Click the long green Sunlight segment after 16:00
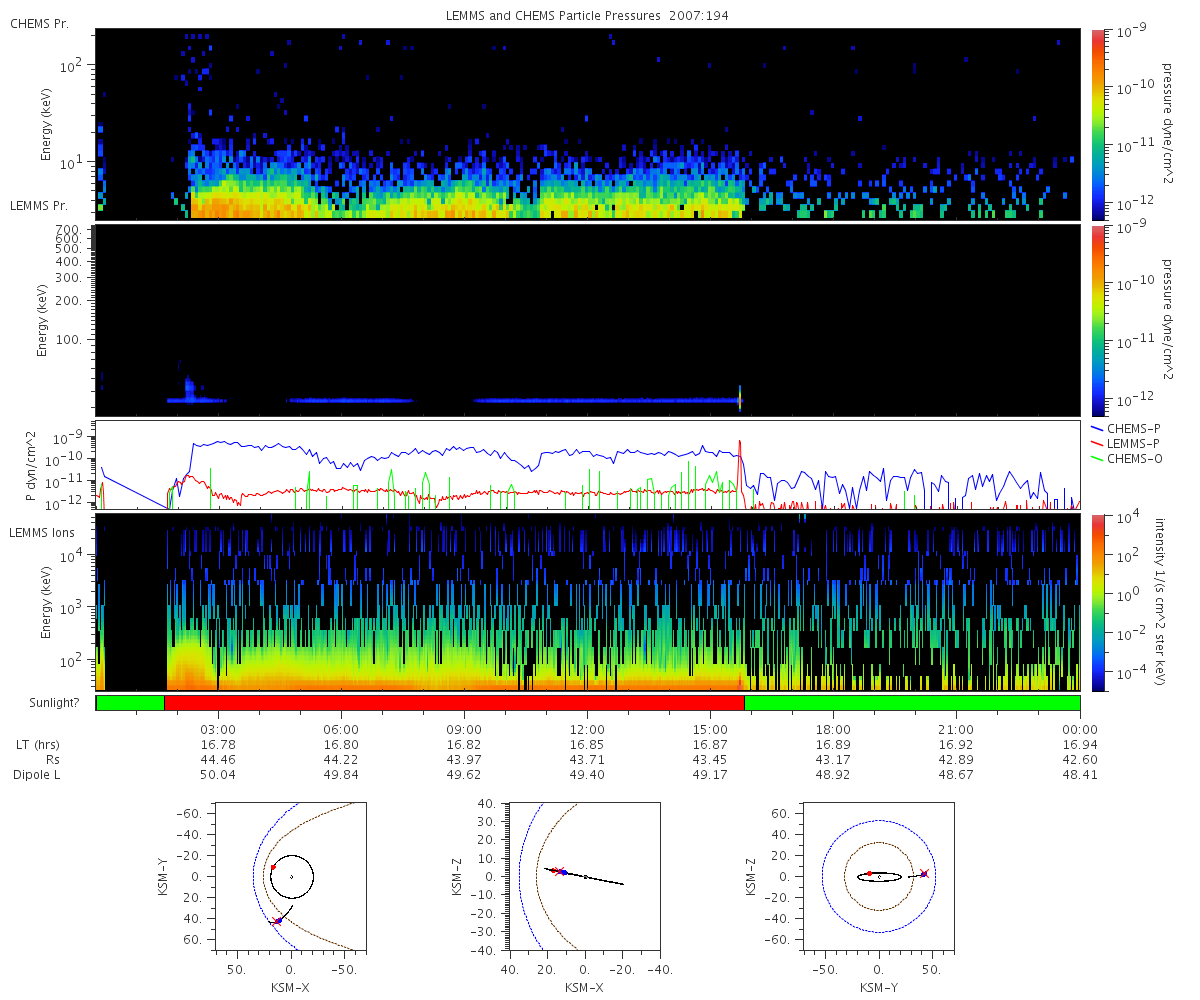The height and width of the screenshot is (1000, 1200). click(912, 703)
